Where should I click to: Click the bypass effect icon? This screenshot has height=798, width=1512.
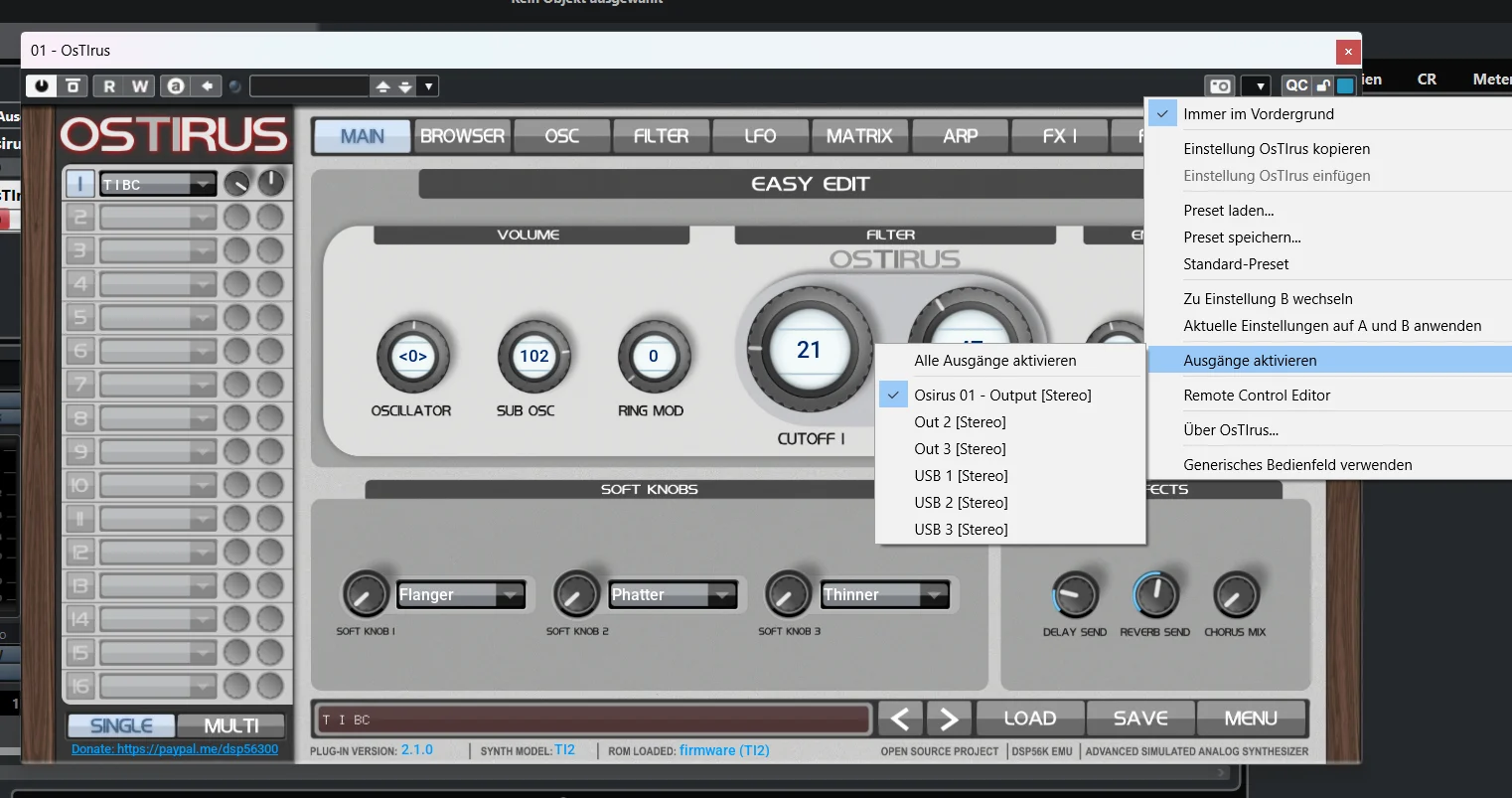tap(73, 86)
